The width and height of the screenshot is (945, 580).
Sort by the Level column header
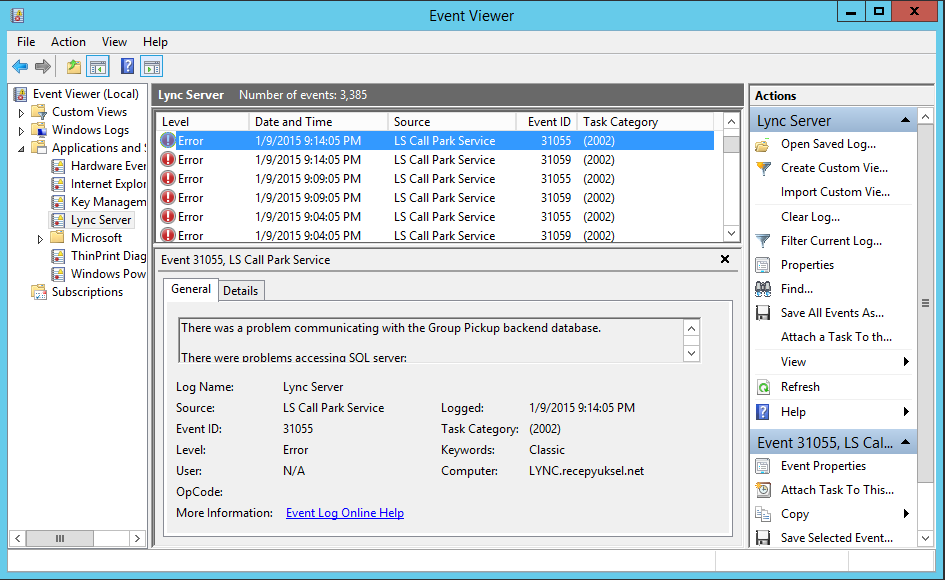(202, 122)
